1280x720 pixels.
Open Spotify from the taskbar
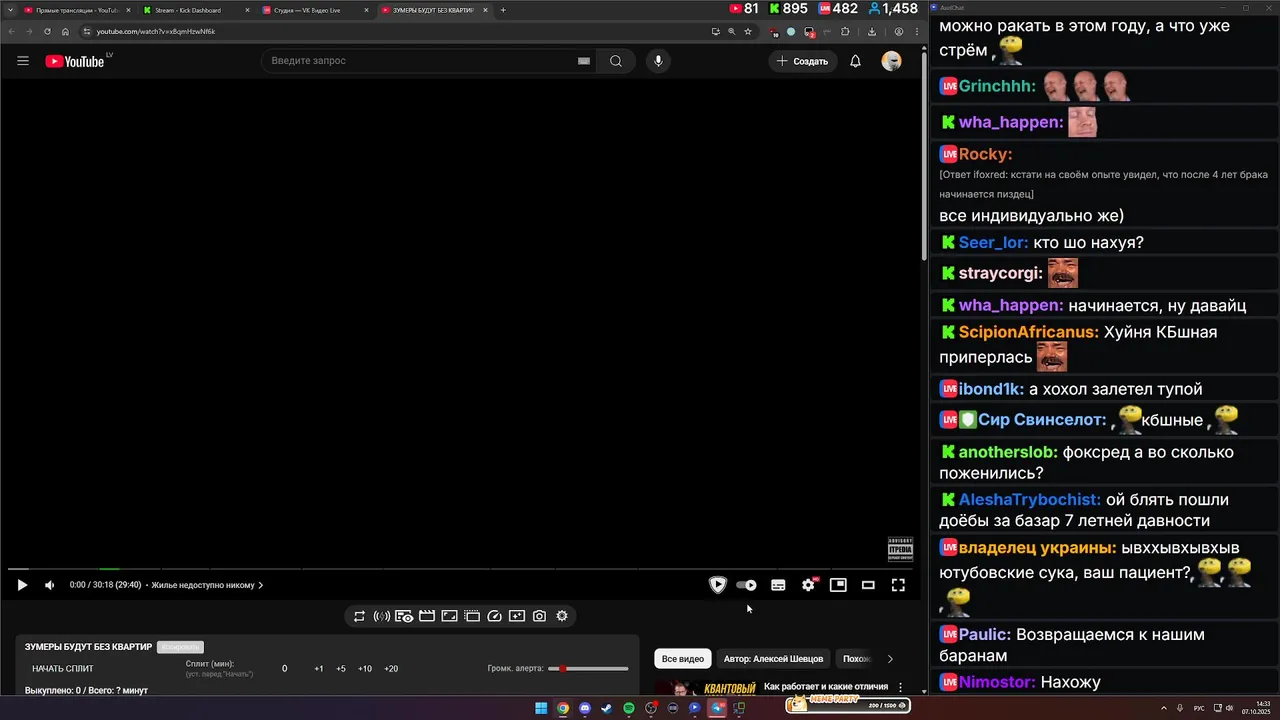pyautogui.click(x=629, y=708)
